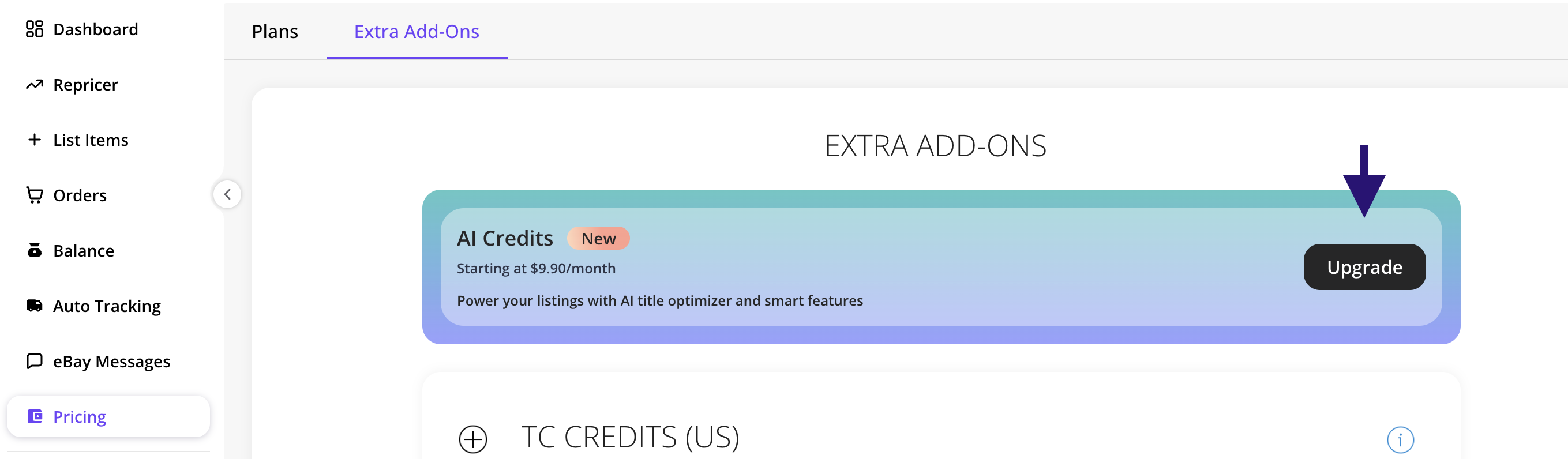Click the New badge on AI Credits
Viewport: 1568px width, 459px height.
point(598,238)
